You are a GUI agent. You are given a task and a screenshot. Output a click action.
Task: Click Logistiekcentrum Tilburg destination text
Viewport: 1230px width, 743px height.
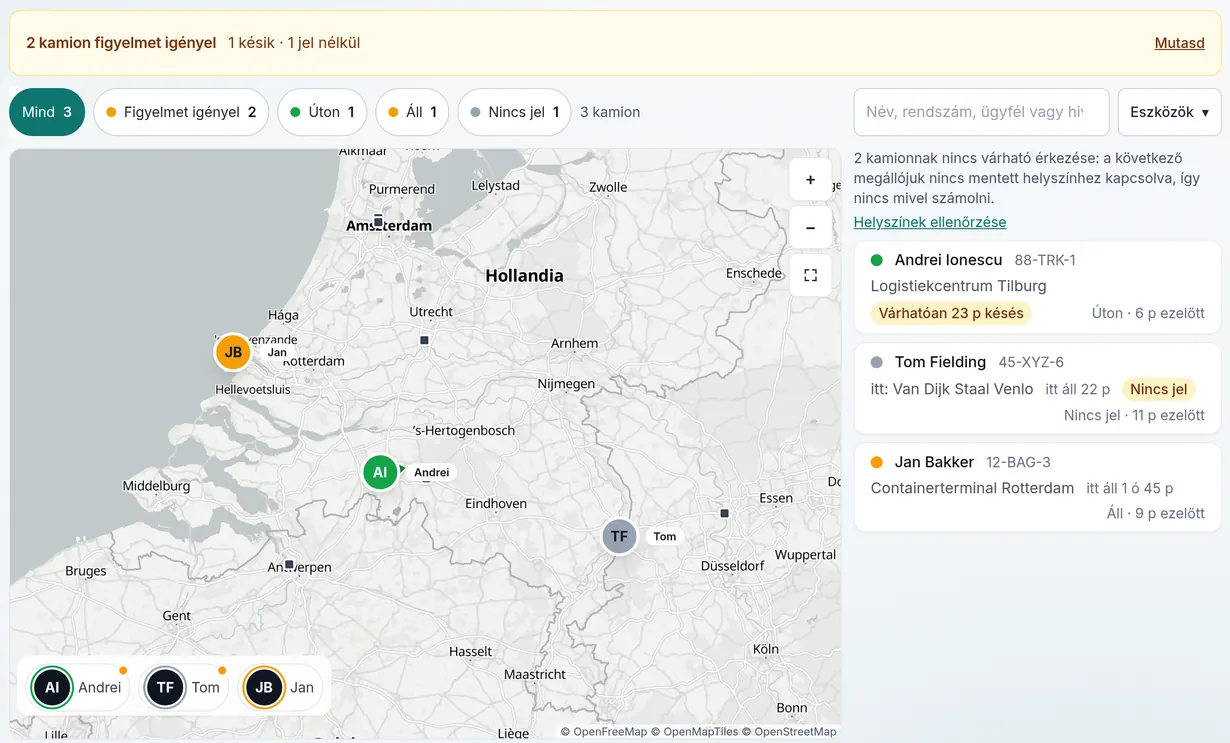(x=959, y=286)
